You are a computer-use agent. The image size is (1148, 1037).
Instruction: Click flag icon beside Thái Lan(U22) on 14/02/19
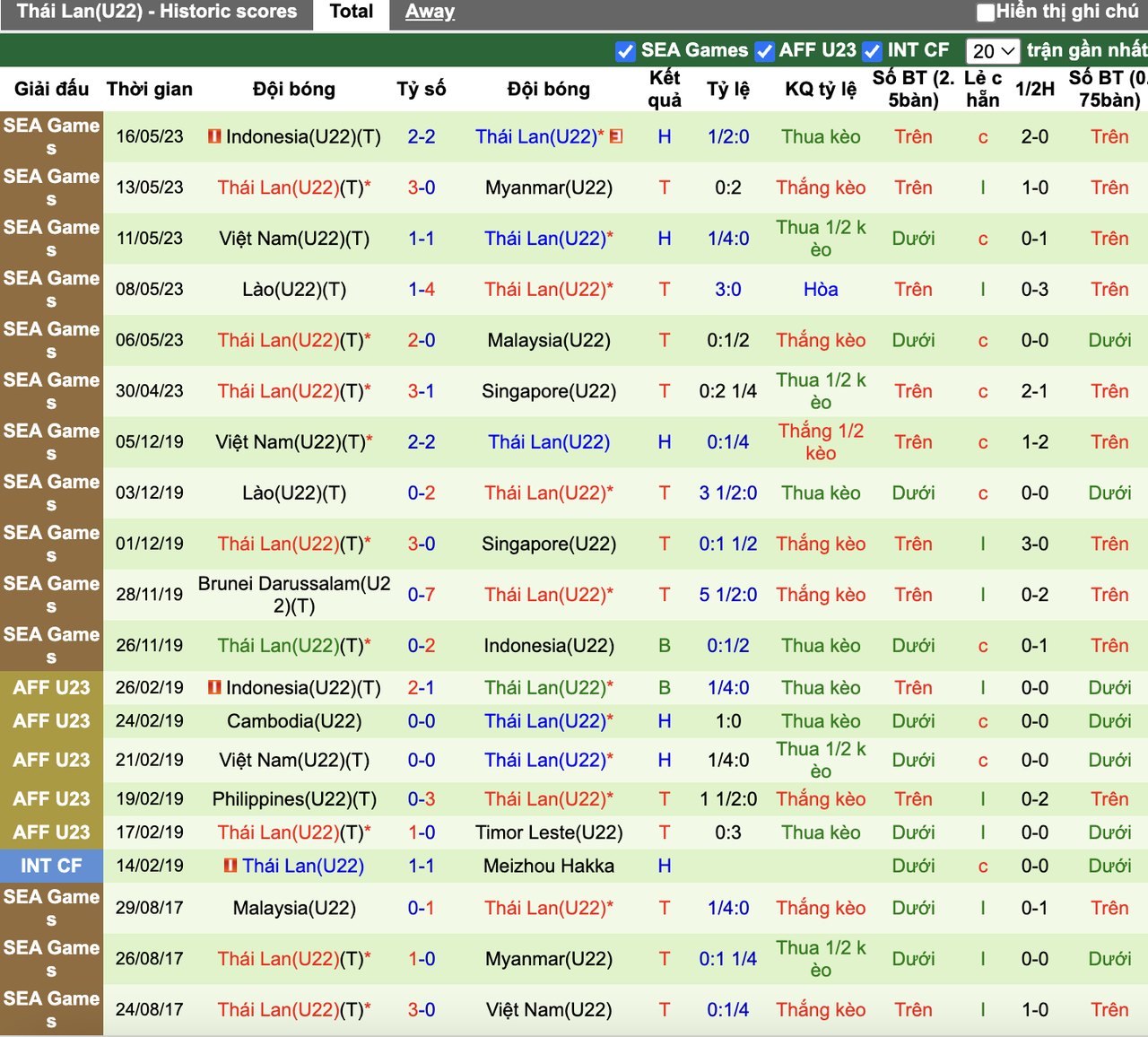point(230,866)
